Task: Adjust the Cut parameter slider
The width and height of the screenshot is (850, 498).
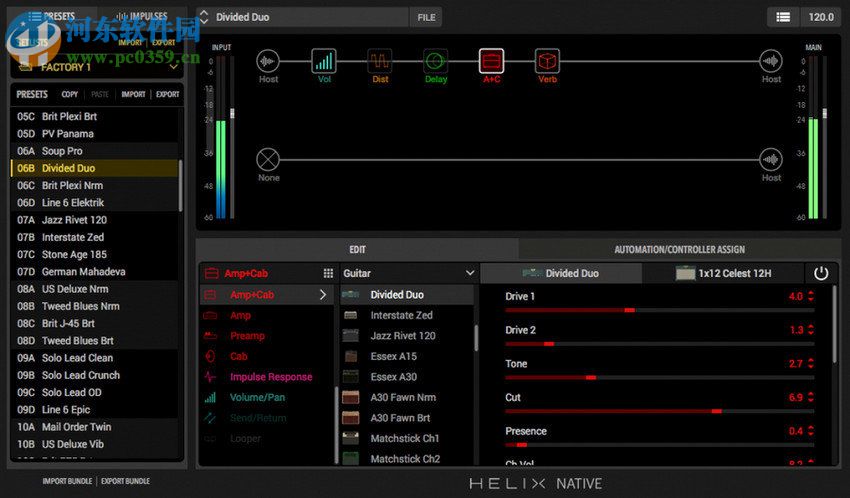Action: (x=716, y=411)
